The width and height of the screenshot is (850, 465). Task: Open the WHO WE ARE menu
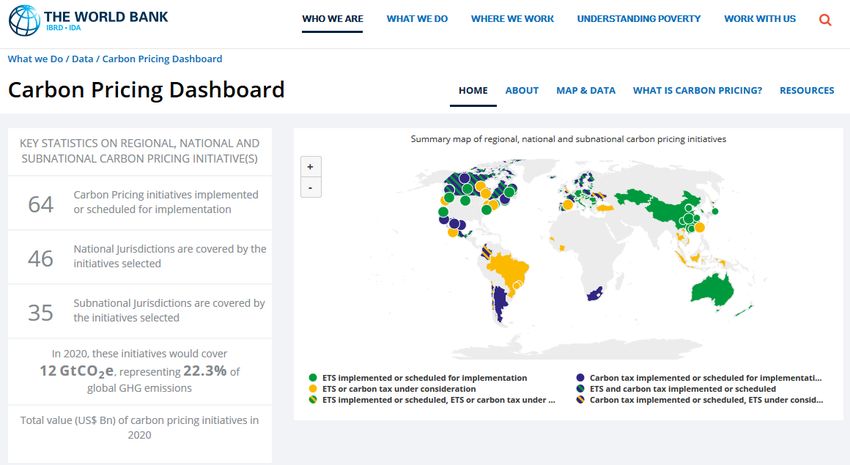[x=332, y=18]
